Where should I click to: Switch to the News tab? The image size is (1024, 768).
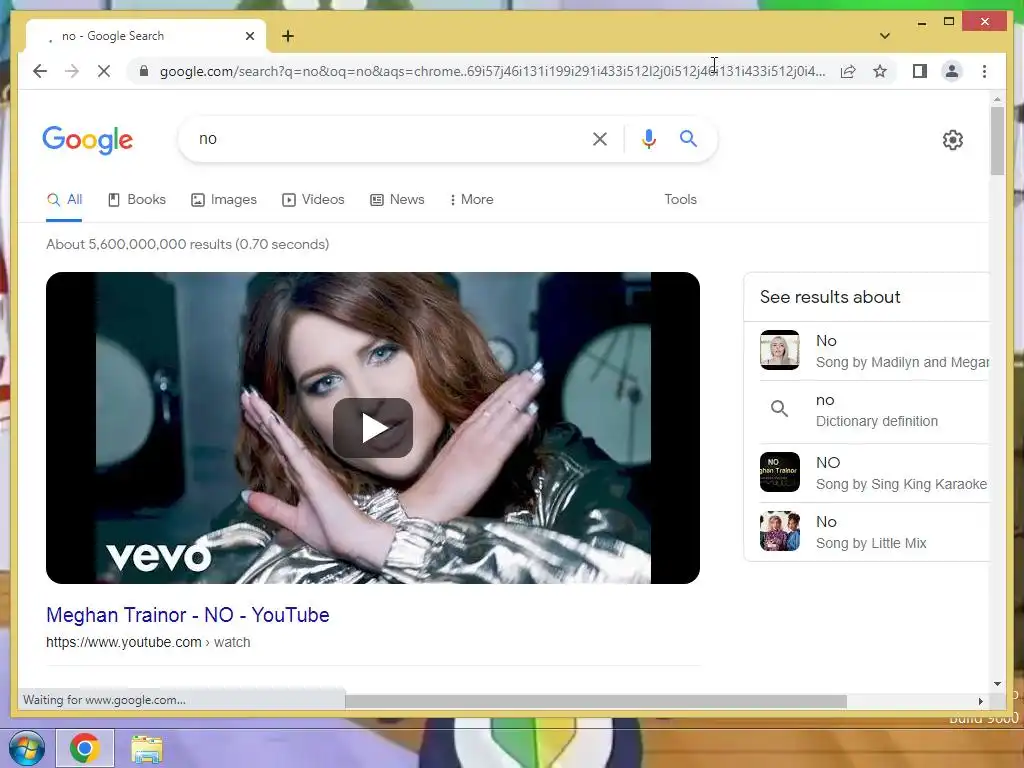397,200
